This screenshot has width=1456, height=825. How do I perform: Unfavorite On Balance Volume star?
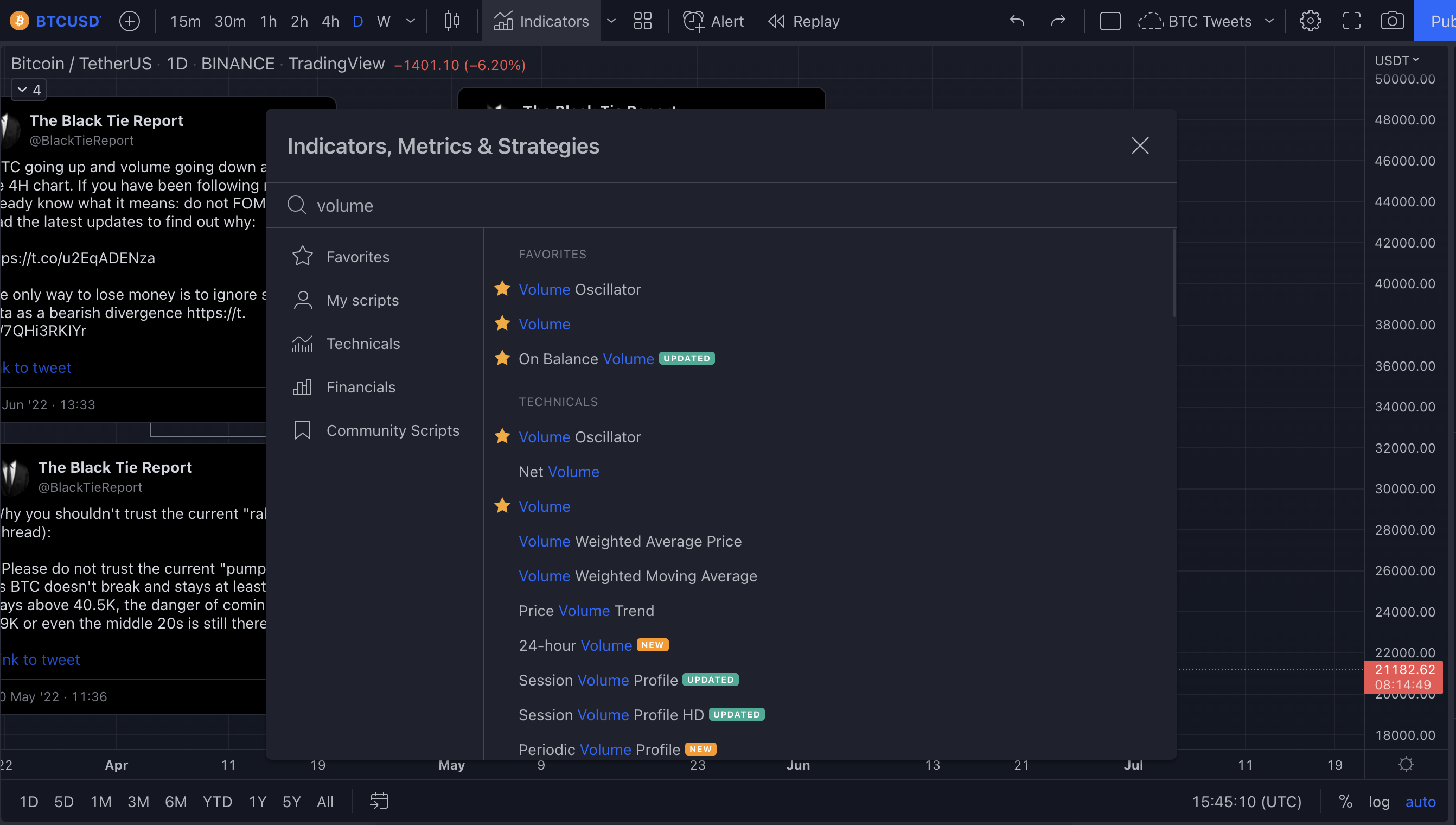pos(502,358)
